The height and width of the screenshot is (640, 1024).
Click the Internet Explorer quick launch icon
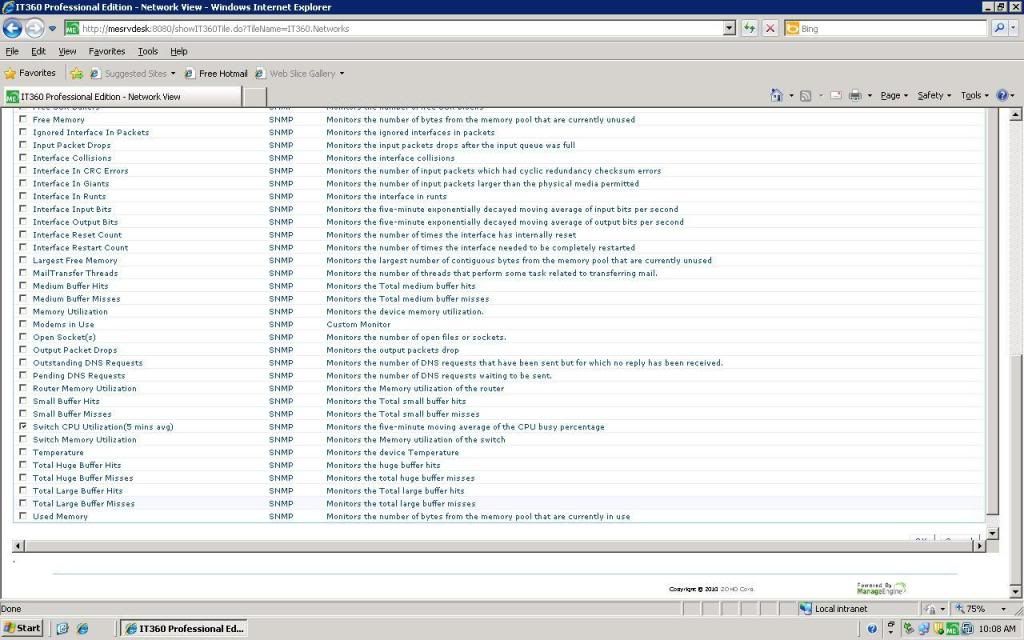[x=82, y=628]
